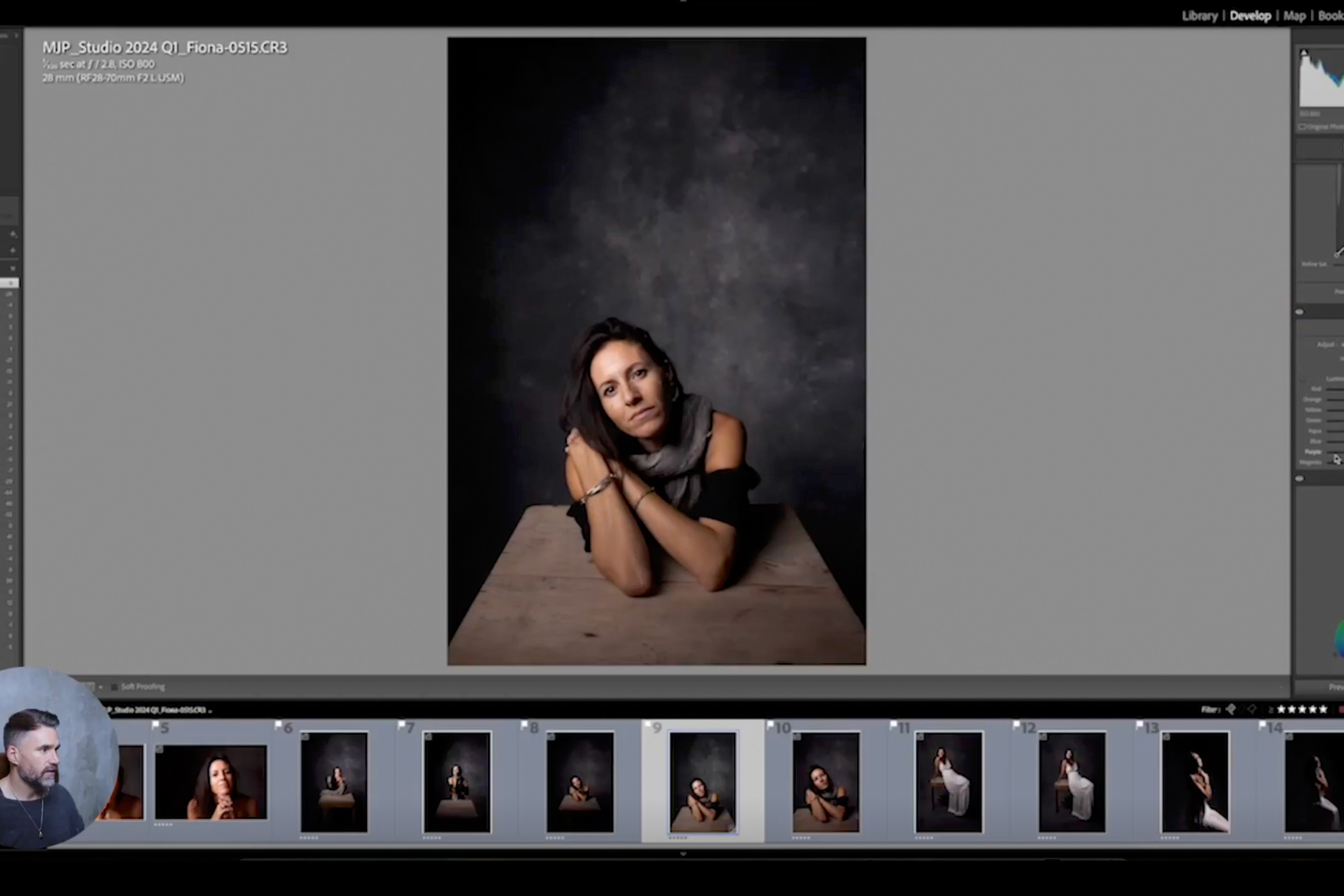
Task: Click the shadow clipping triangle on histogram
Action: tap(1304, 53)
